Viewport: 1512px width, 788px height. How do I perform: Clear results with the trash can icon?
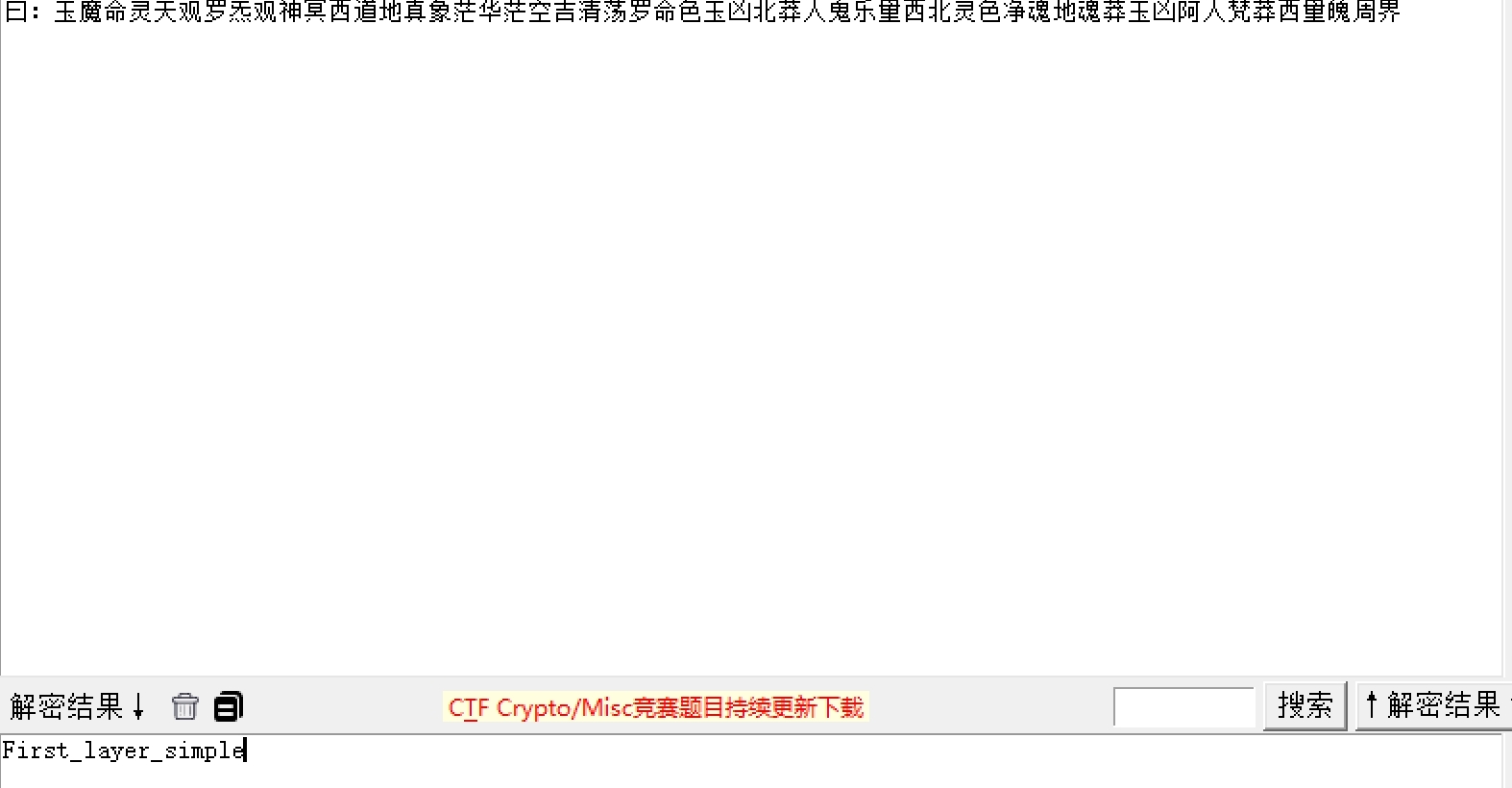point(184,706)
